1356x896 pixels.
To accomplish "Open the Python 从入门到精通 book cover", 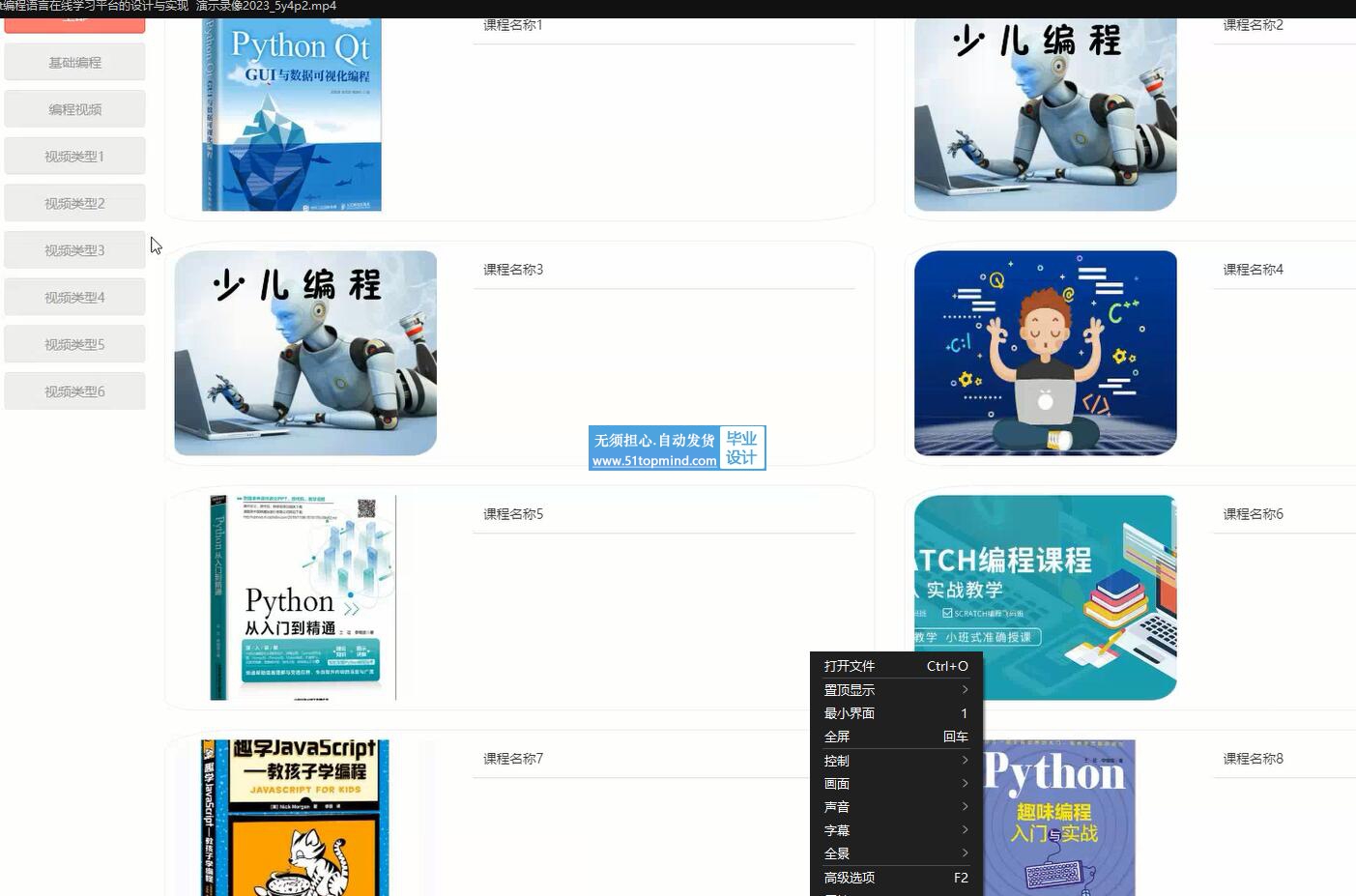I will [303, 597].
